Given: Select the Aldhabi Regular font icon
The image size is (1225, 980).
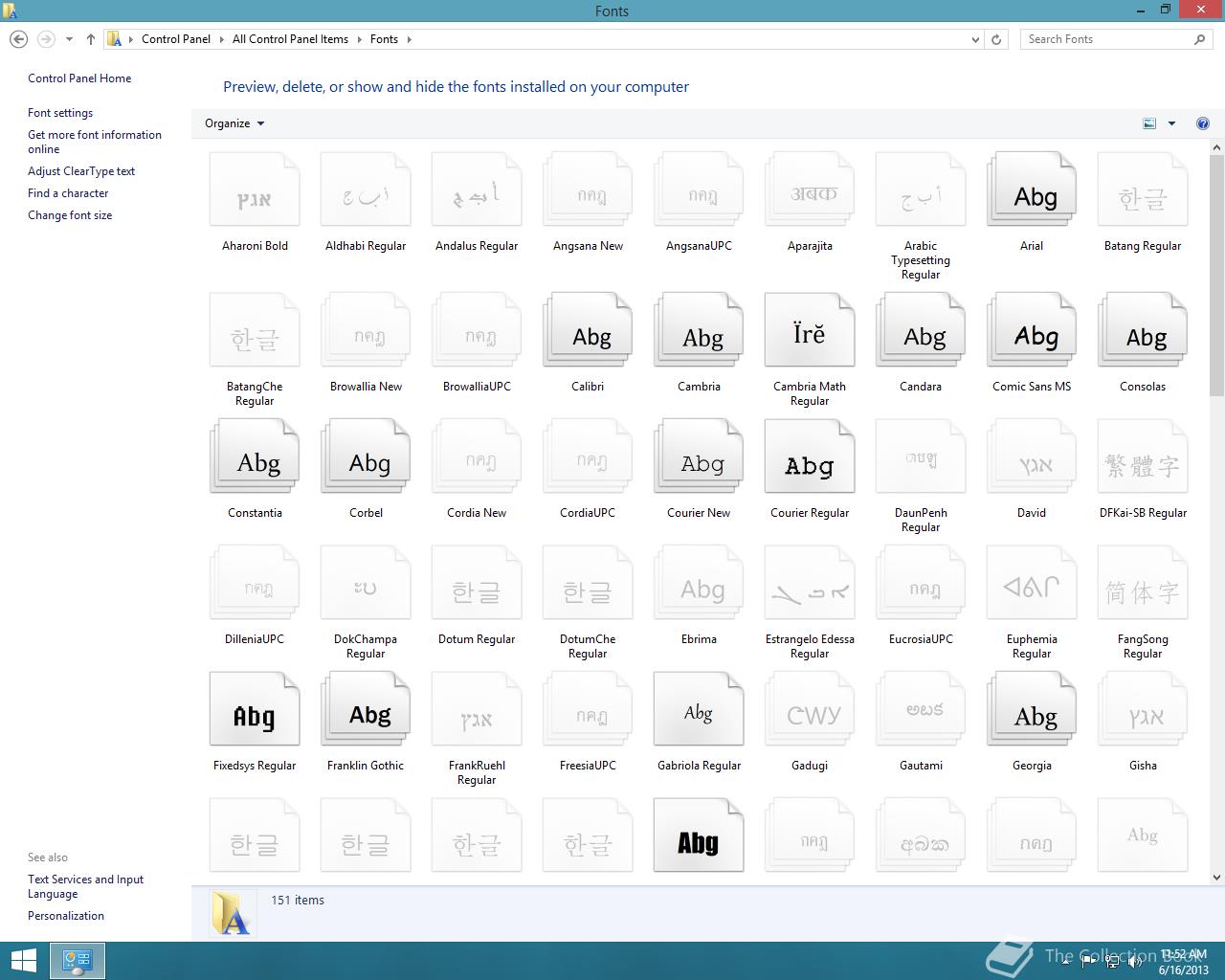Looking at the screenshot, I should tap(366, 189).
